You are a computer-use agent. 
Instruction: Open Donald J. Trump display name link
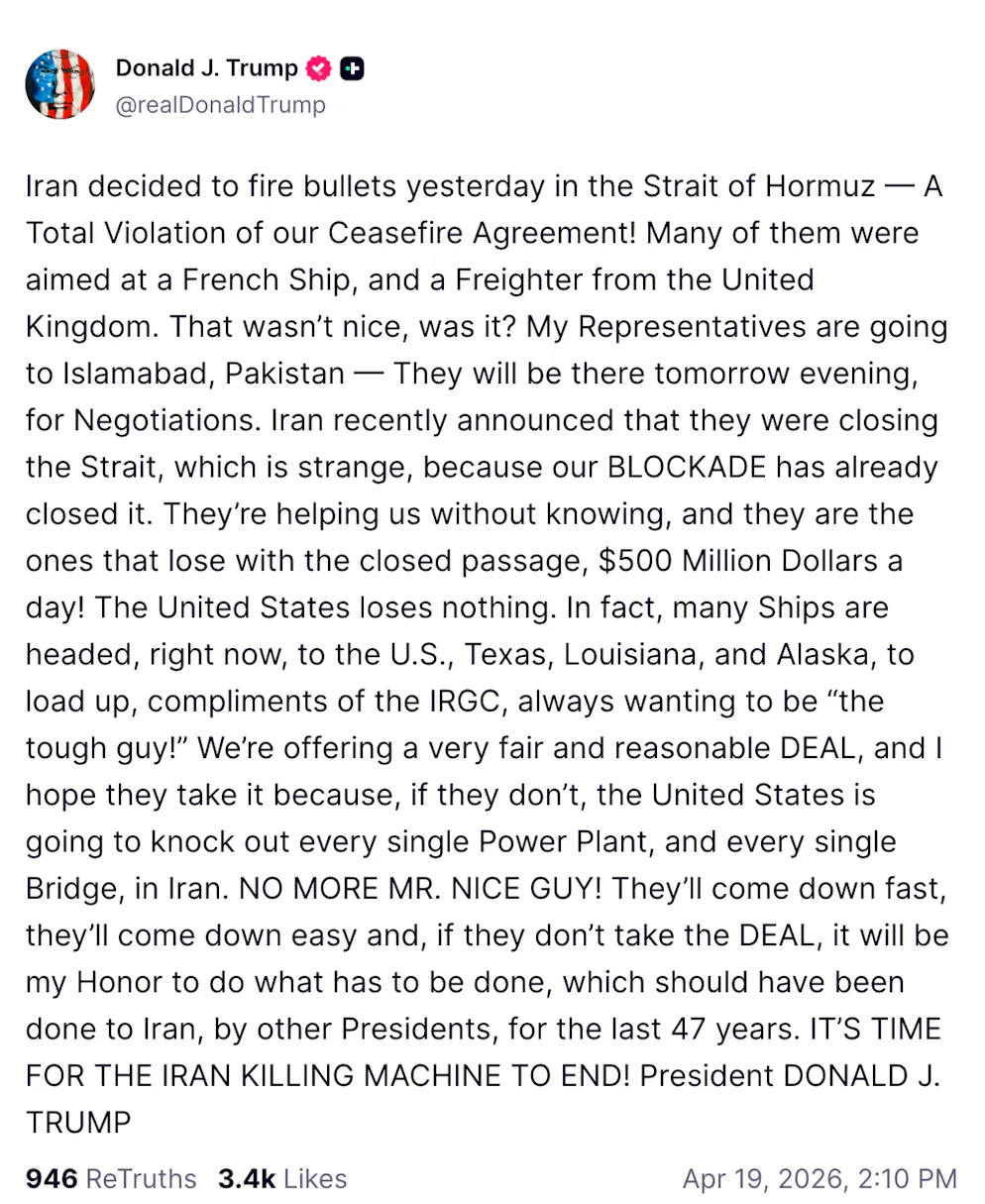click(206, 68)
